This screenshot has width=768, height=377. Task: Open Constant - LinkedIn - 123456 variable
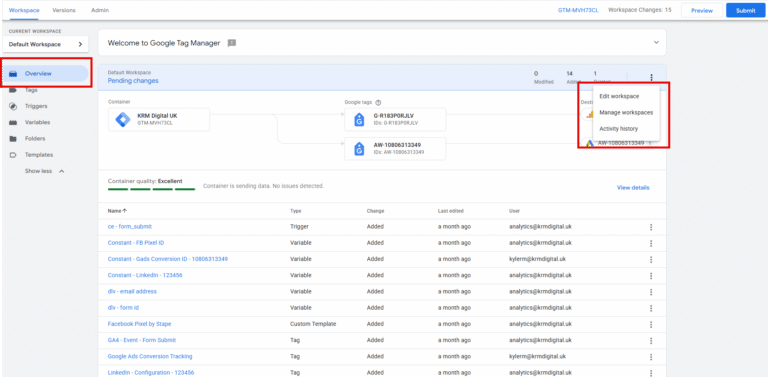[x=145, y=275]
